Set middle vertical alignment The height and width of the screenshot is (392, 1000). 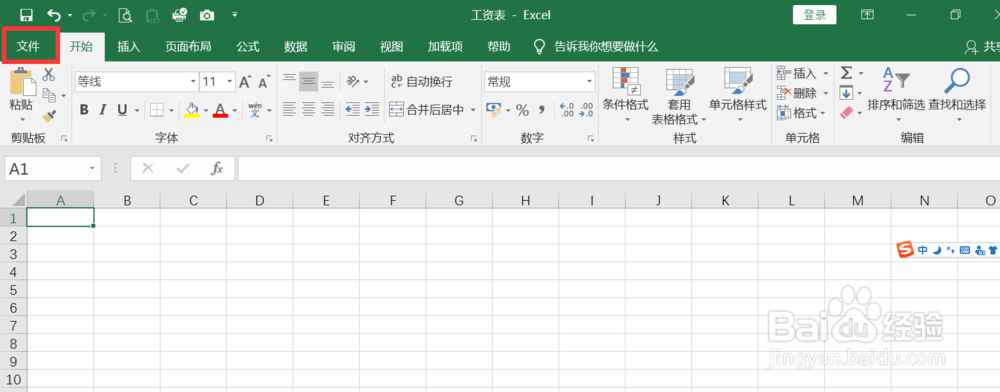(x=309, y=81)
